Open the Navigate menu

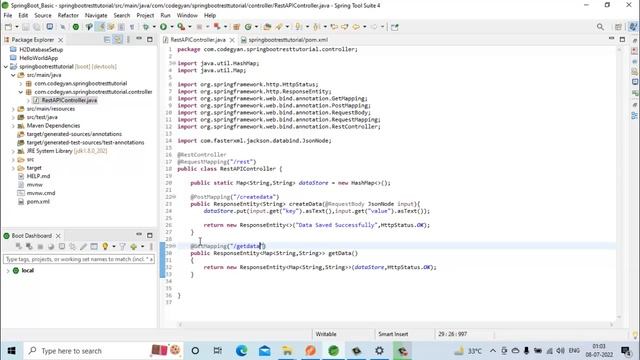[96, 16]
